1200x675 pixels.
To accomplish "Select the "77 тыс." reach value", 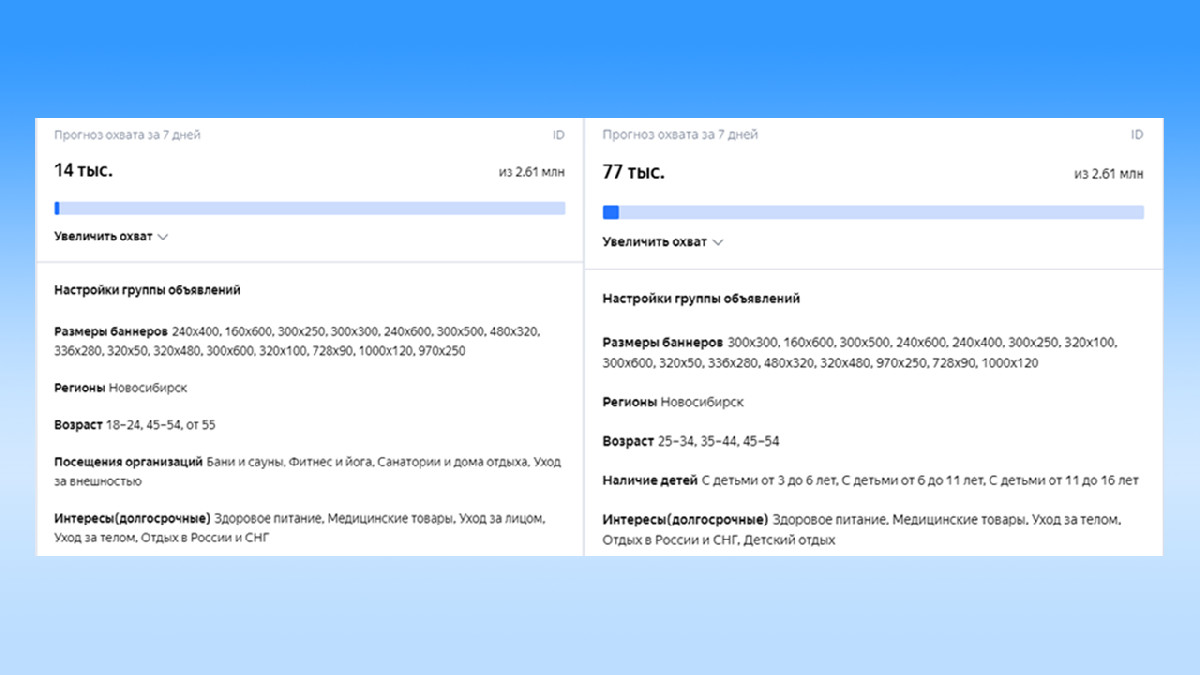I will tap(633, 172).
